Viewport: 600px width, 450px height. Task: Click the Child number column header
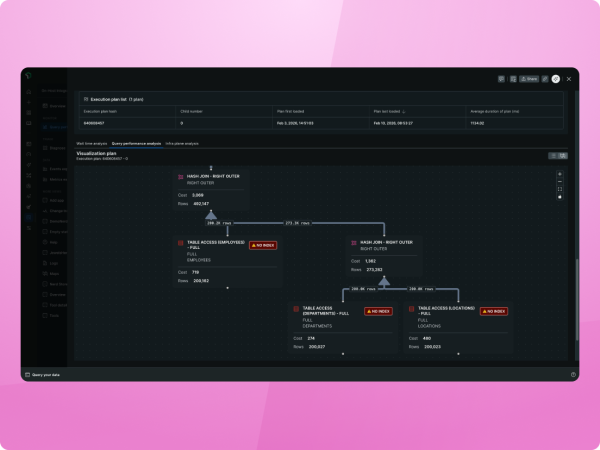pos(191,111)
